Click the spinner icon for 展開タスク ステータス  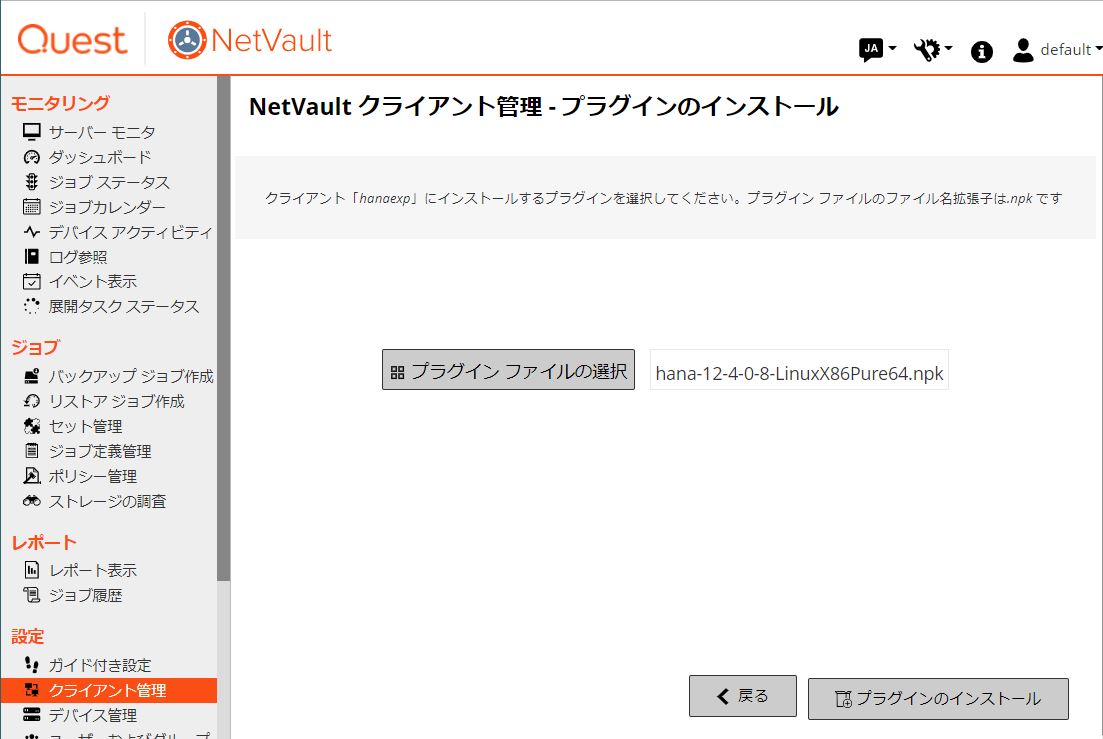click(32, 306)
